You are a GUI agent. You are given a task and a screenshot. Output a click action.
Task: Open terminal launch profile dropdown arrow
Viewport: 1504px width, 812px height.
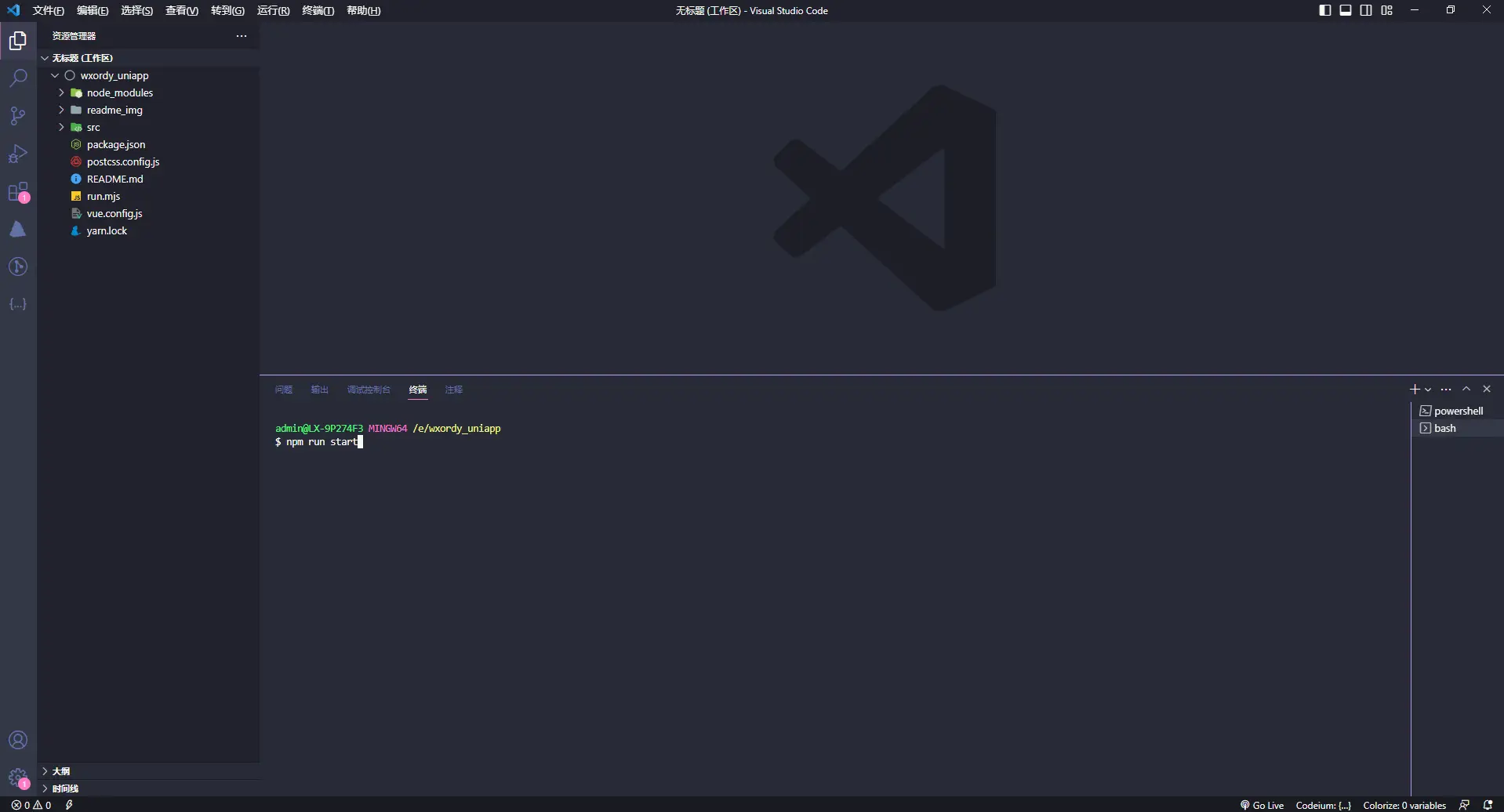click(1428, 390)
